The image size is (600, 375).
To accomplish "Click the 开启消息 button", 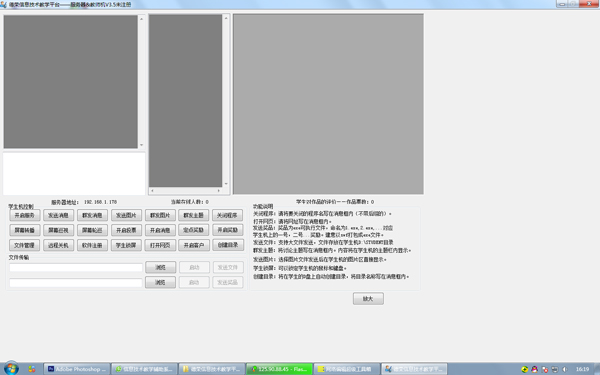I will click(x=160, y=230).
